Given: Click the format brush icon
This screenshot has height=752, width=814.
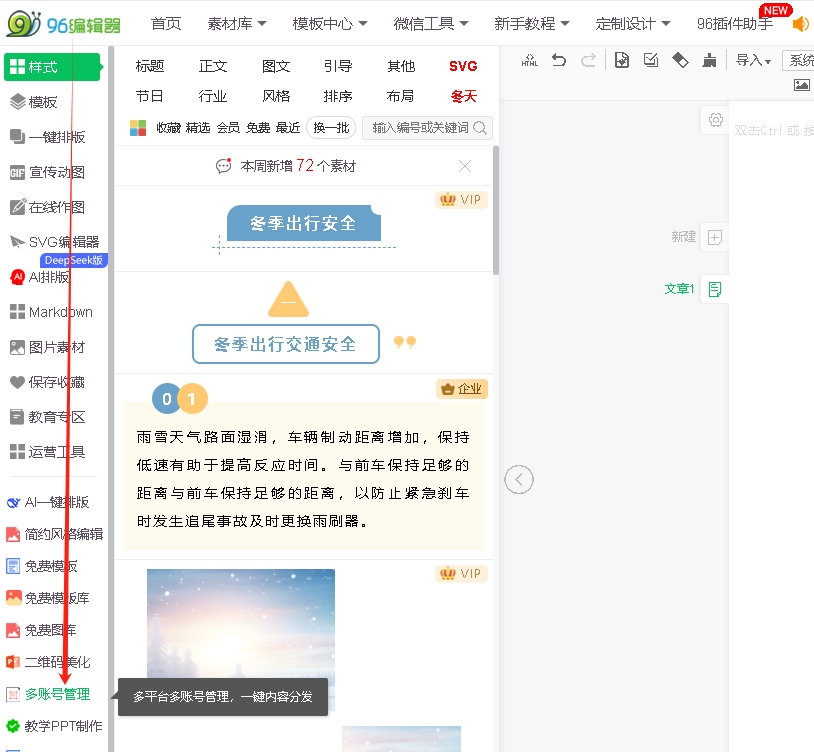Looking at the screenshot, I should [x=709, y=61].
